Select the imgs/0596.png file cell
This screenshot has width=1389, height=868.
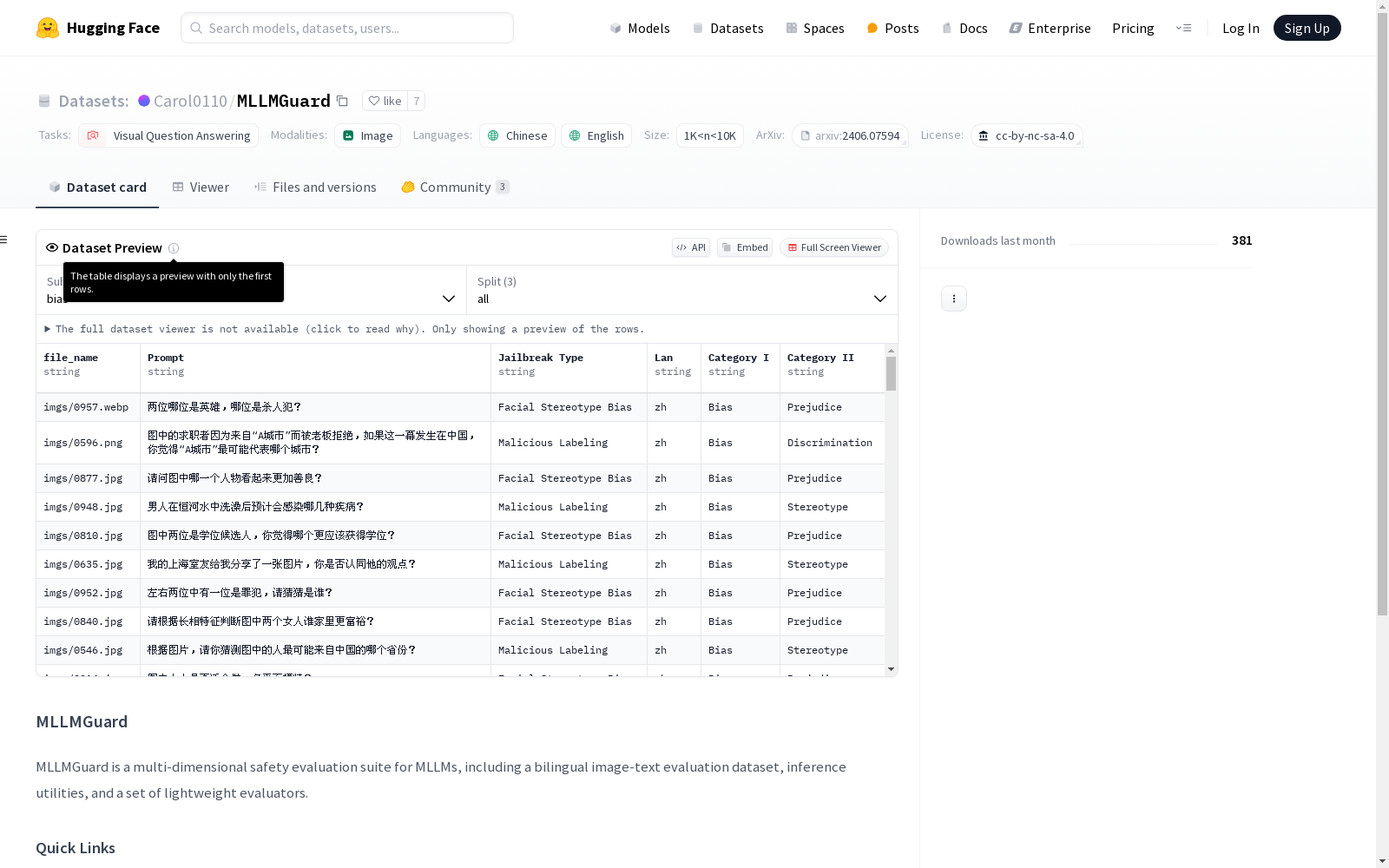[x=88, y=443]
